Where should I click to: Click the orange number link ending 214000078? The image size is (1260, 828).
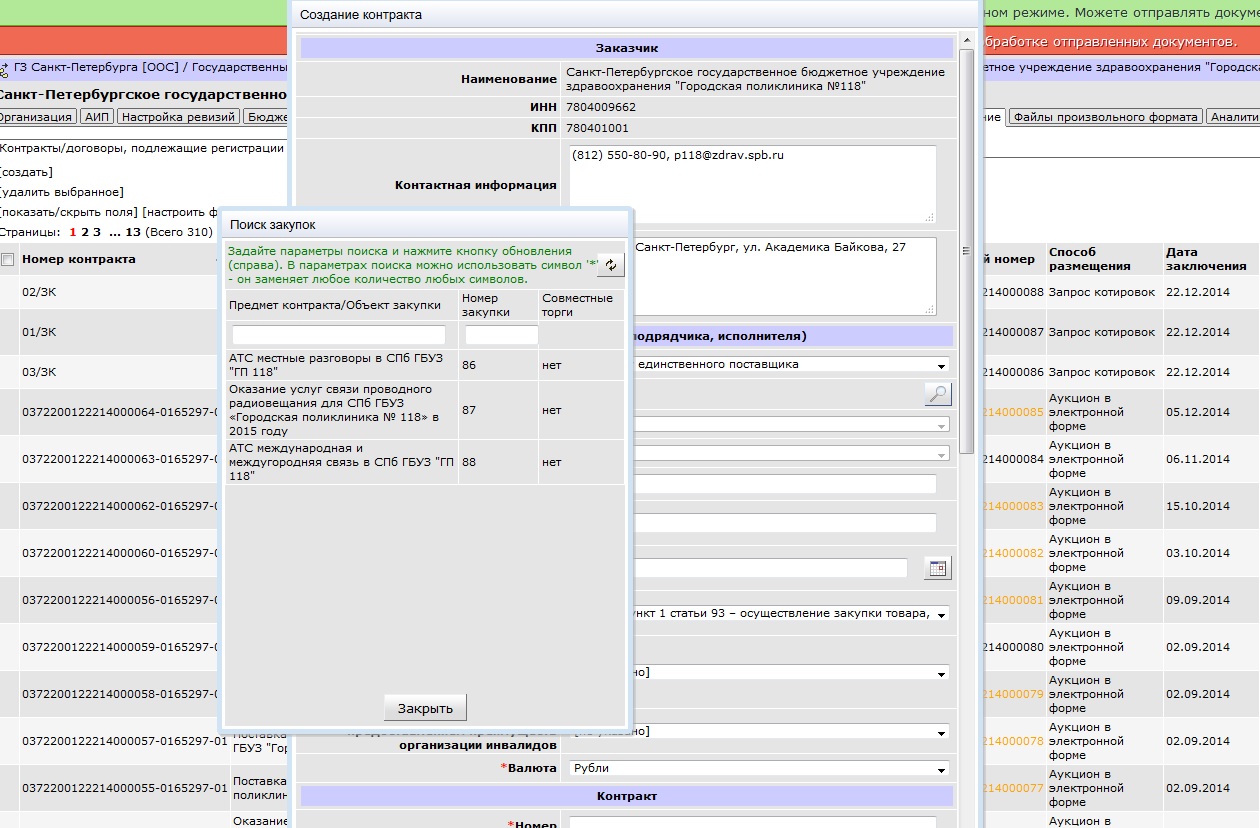1014,741
